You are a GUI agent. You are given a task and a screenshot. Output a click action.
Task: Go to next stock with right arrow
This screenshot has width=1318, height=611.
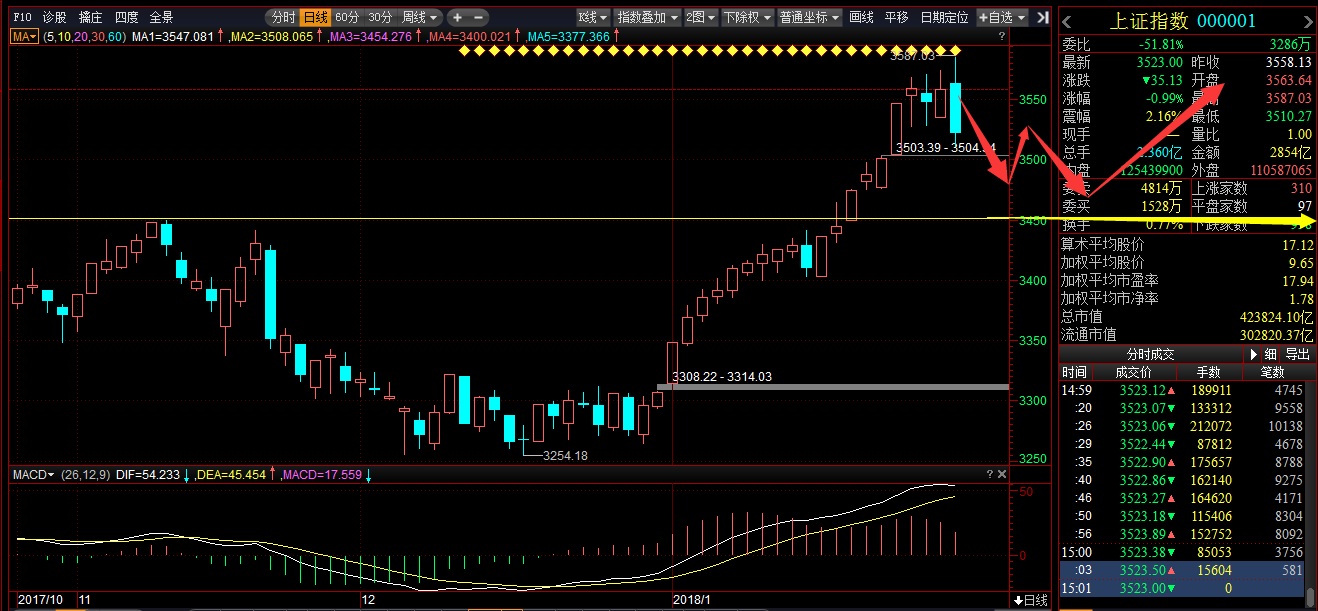(x=1306, y=21)
